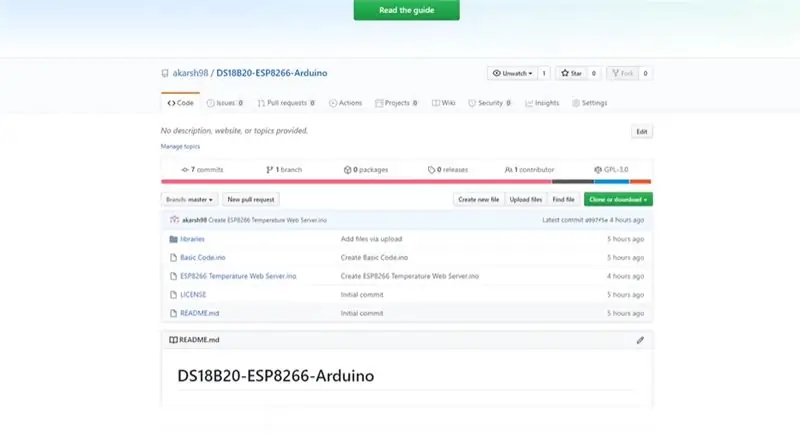800x437 pixels.
Task: Click the stargazers count next to Star
Action: [x=593, y=73]
